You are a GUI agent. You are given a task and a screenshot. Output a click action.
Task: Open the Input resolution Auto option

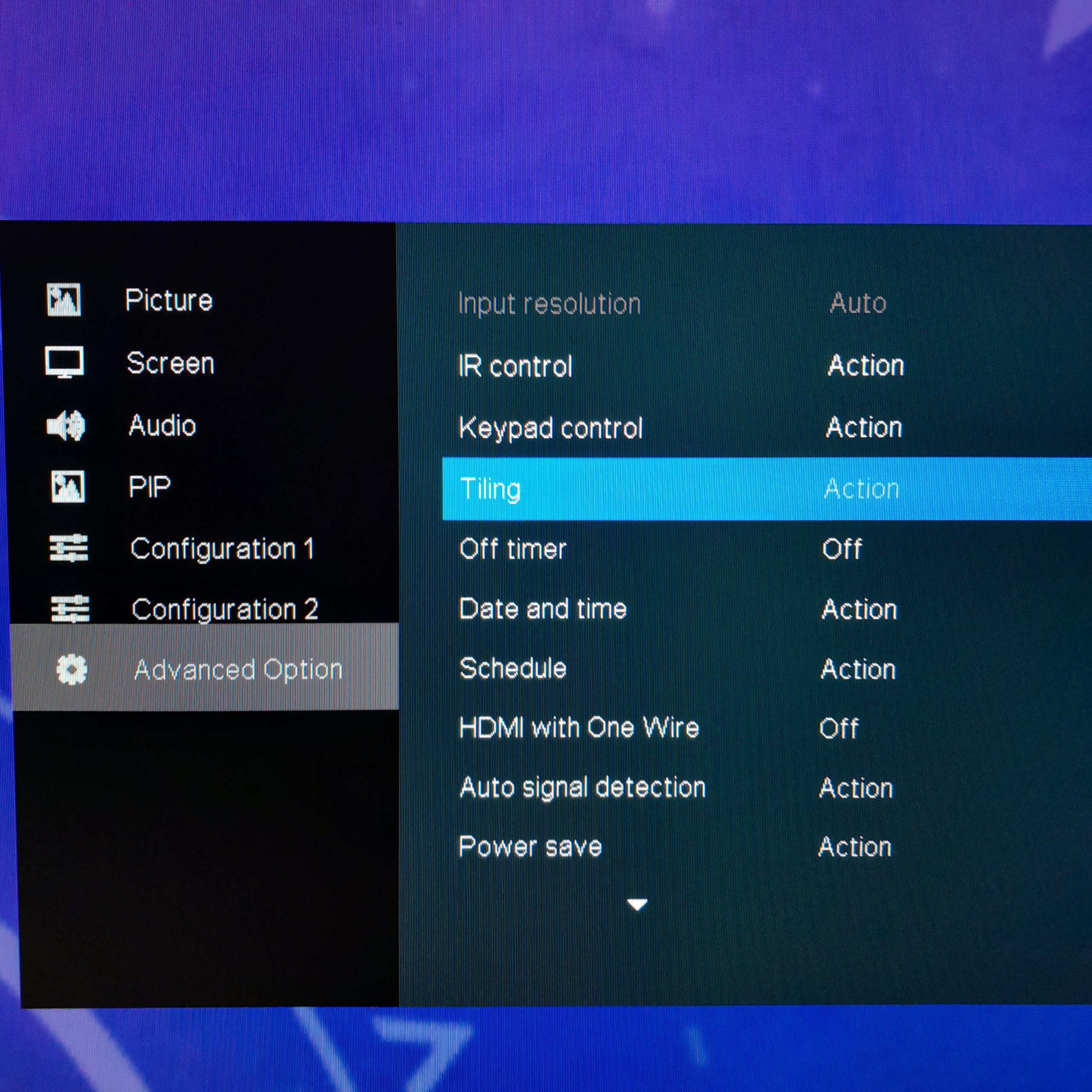(x=857, y=304)
